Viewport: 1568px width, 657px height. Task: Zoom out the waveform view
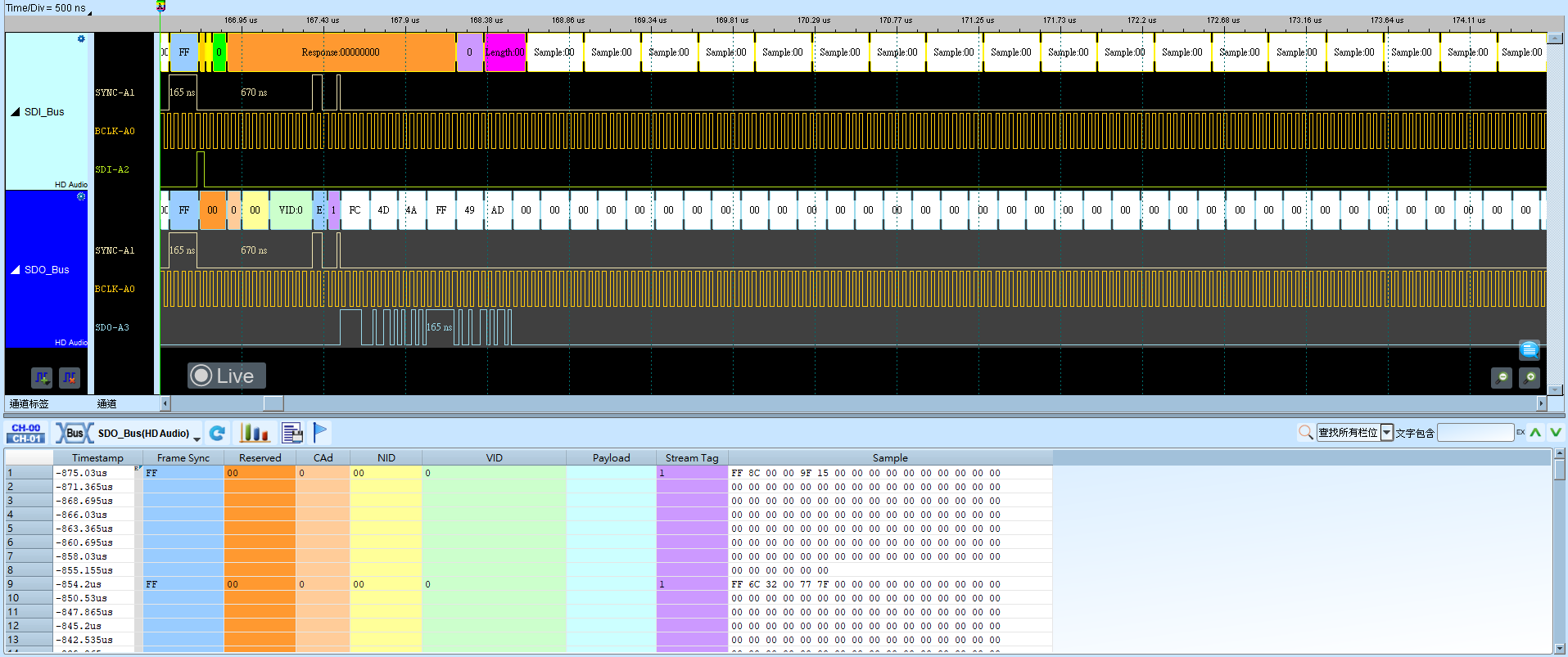tap(1502, 377)
